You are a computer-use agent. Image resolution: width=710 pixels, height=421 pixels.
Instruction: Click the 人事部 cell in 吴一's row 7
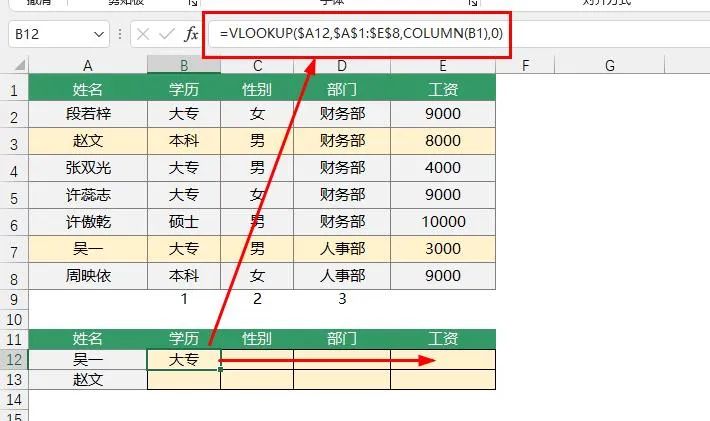(342, 249)
